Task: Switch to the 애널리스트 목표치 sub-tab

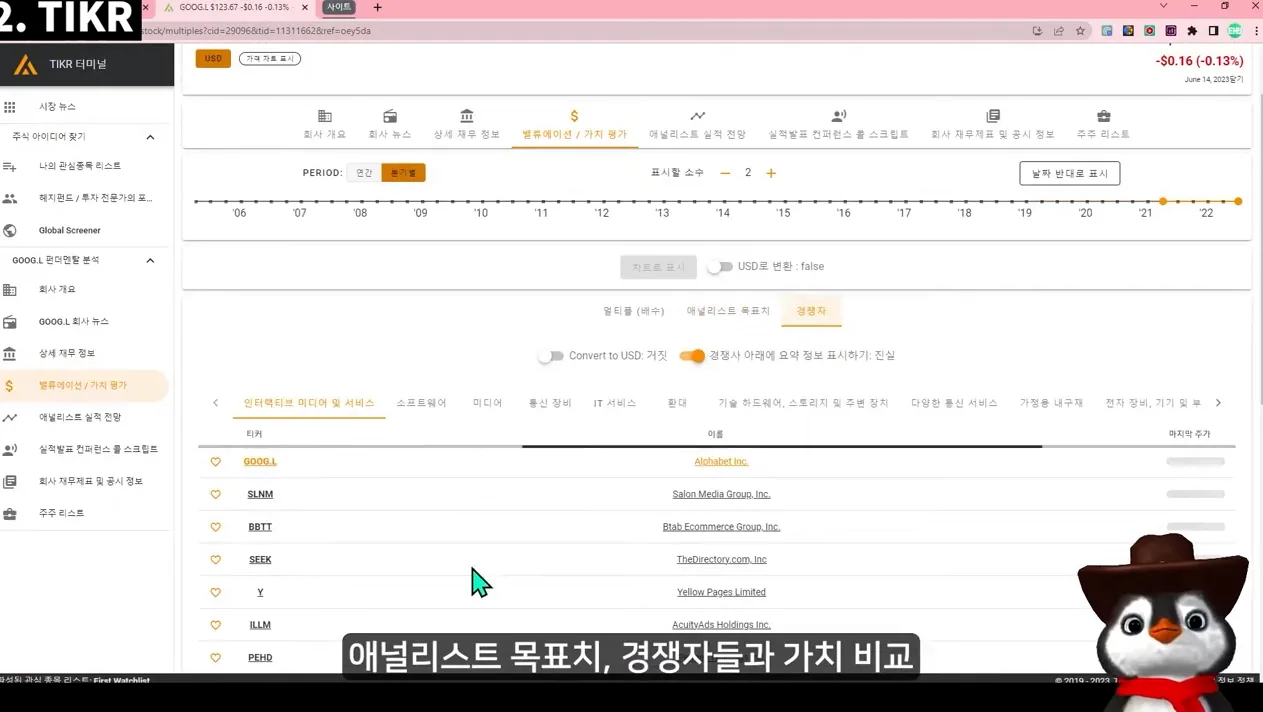Action: (728, 311)
